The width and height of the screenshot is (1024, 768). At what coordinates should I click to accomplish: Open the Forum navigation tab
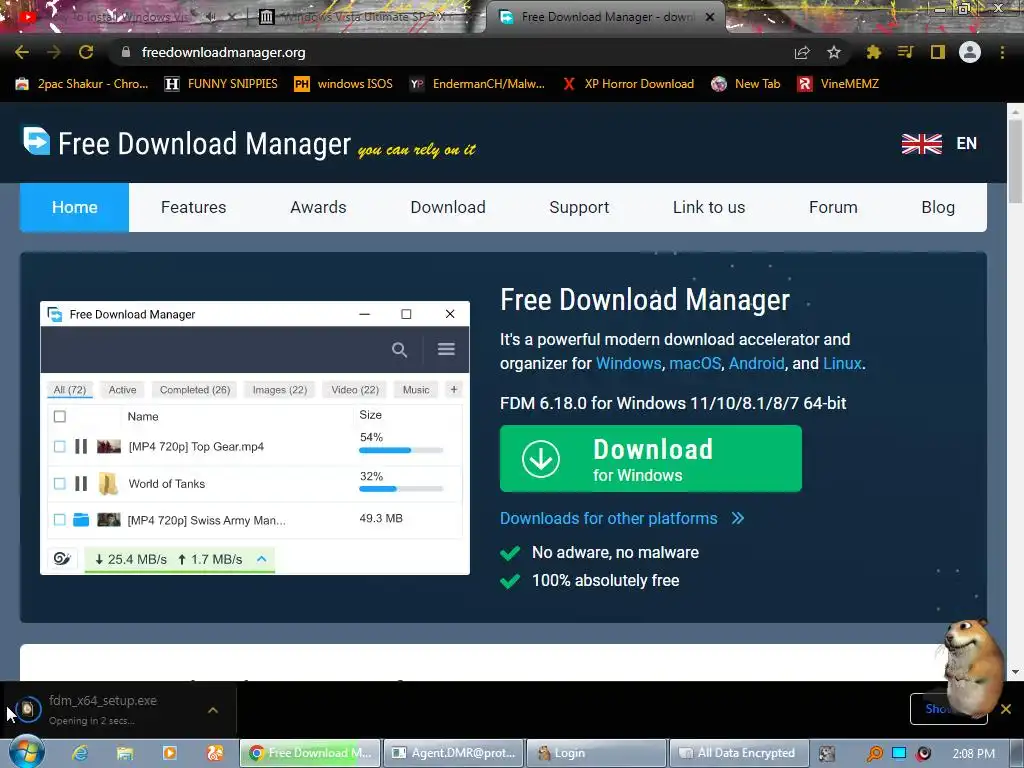[x=833, y=207]
